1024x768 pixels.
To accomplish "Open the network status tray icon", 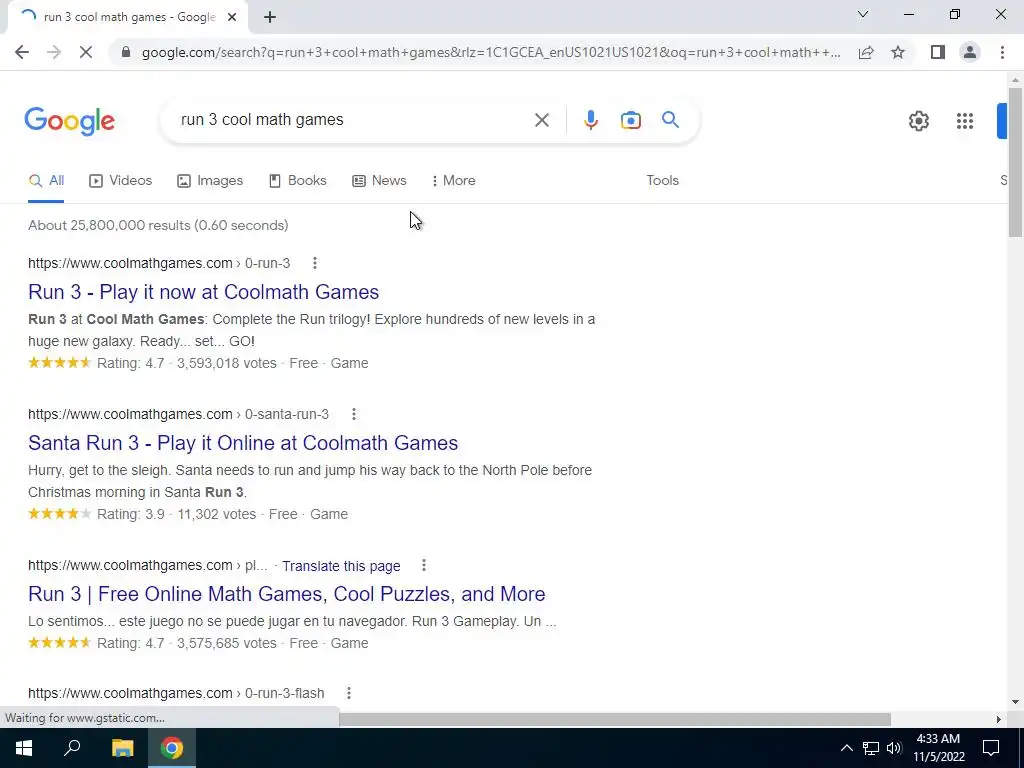I will [871, 748].
